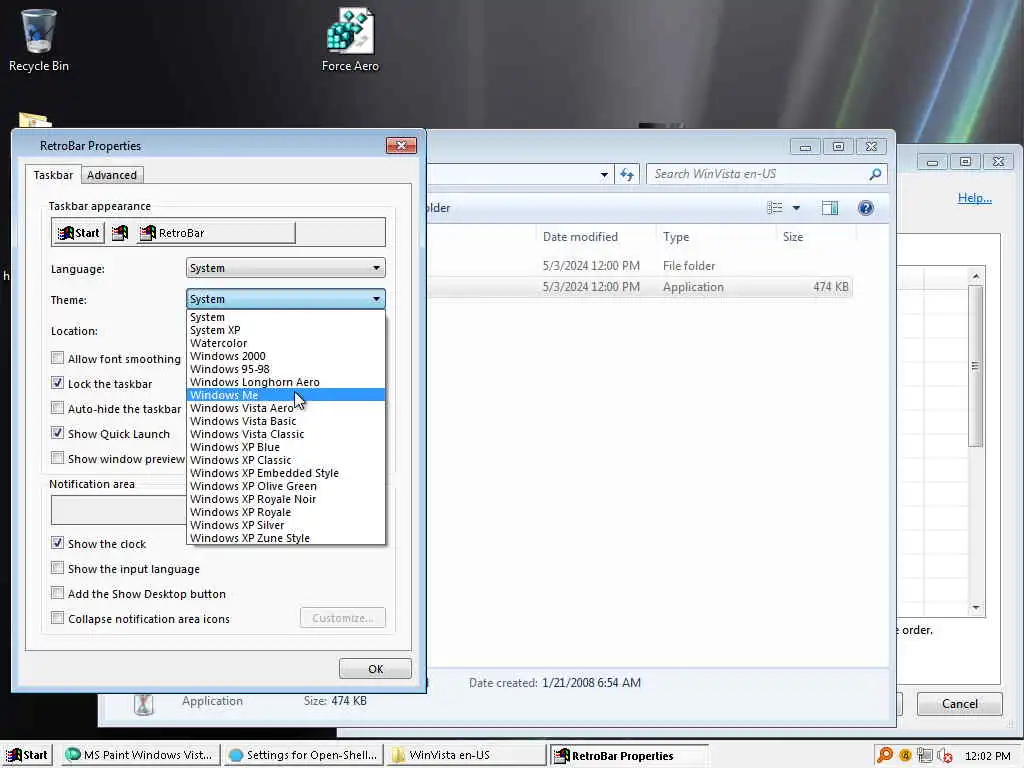1024x768 pixels.
Task: Open the Language dropdown
Action: (x=285, y=268)
